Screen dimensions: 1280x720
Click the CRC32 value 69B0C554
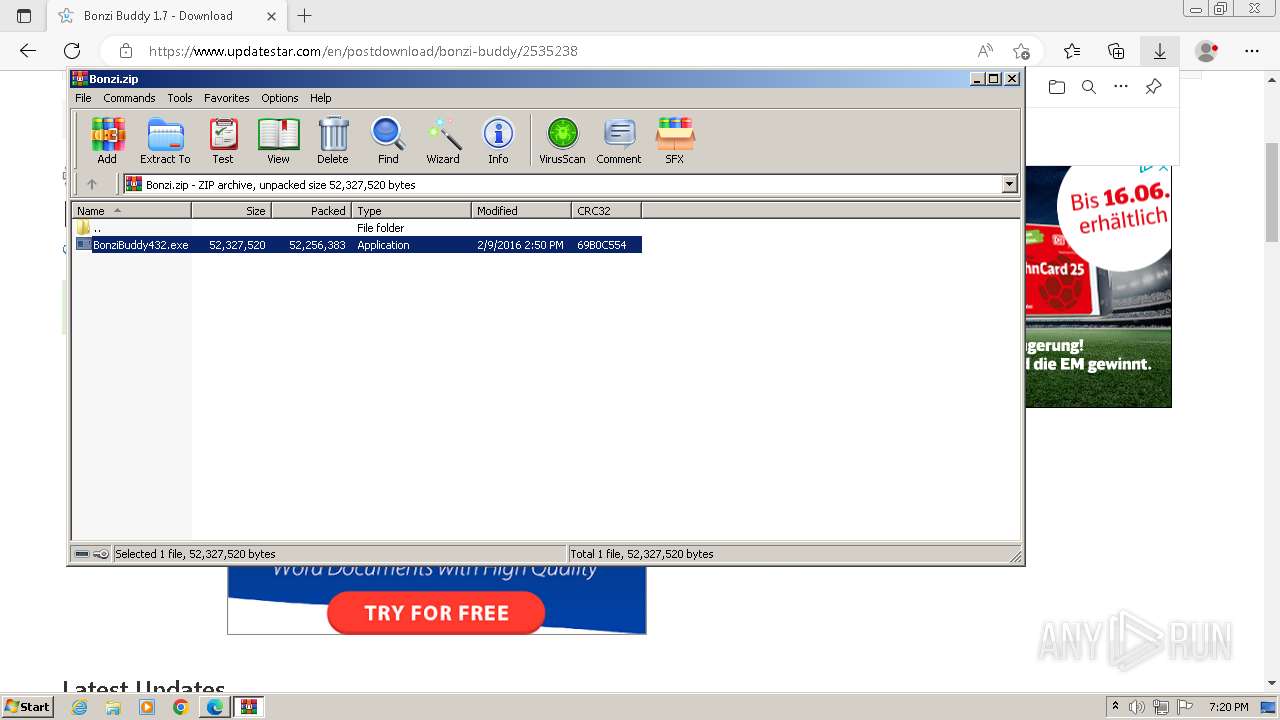(x=602, y=245)
